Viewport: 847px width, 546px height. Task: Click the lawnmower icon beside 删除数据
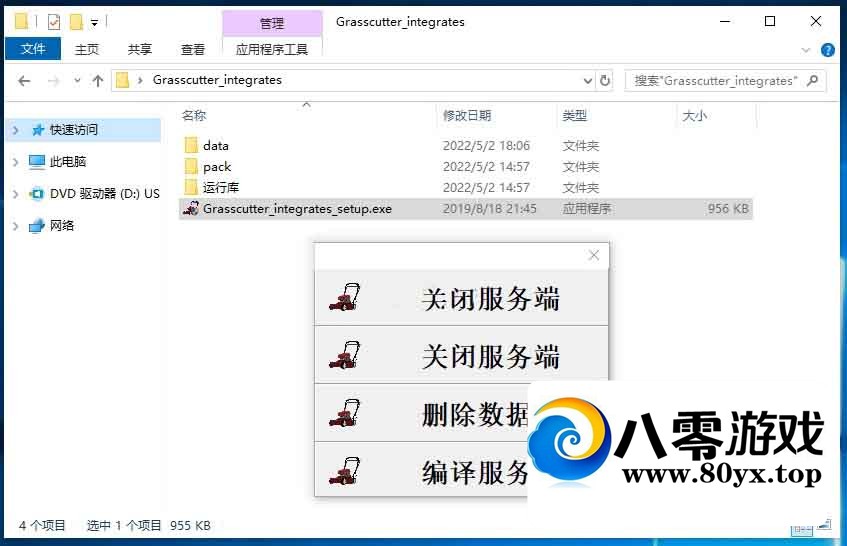coord(344,413)
